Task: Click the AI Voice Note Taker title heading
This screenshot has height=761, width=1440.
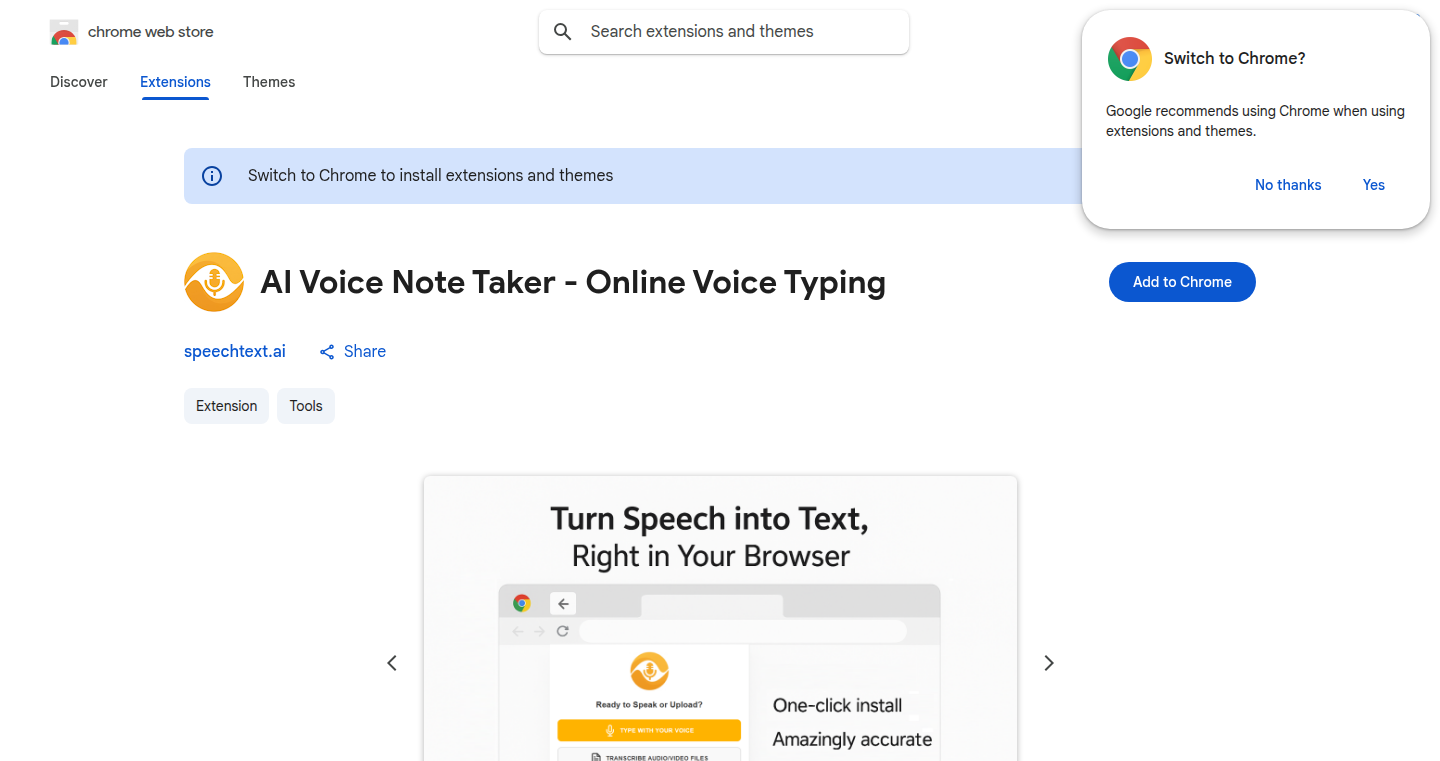Action: [x=573, y=282]
